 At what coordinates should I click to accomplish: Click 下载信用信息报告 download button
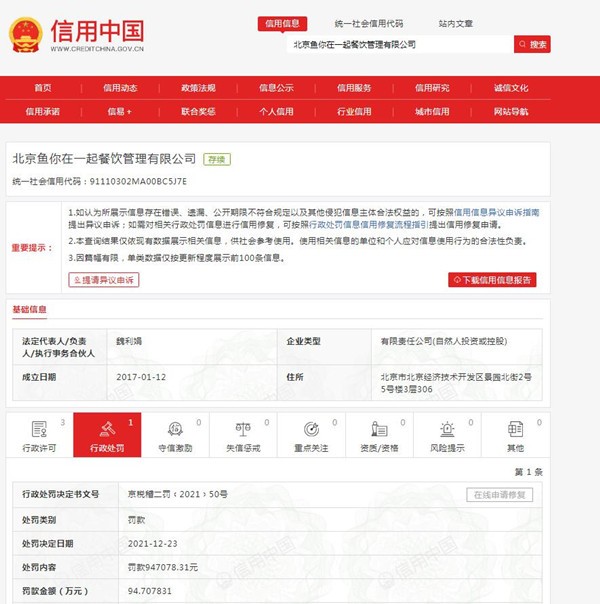492,280
